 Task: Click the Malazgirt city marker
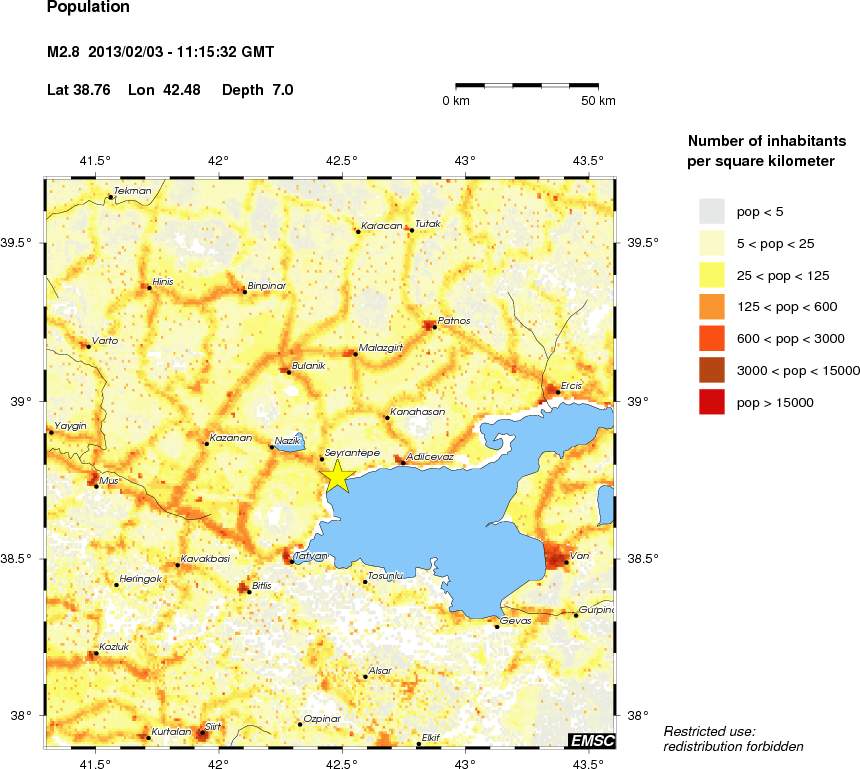coord(355,353)
